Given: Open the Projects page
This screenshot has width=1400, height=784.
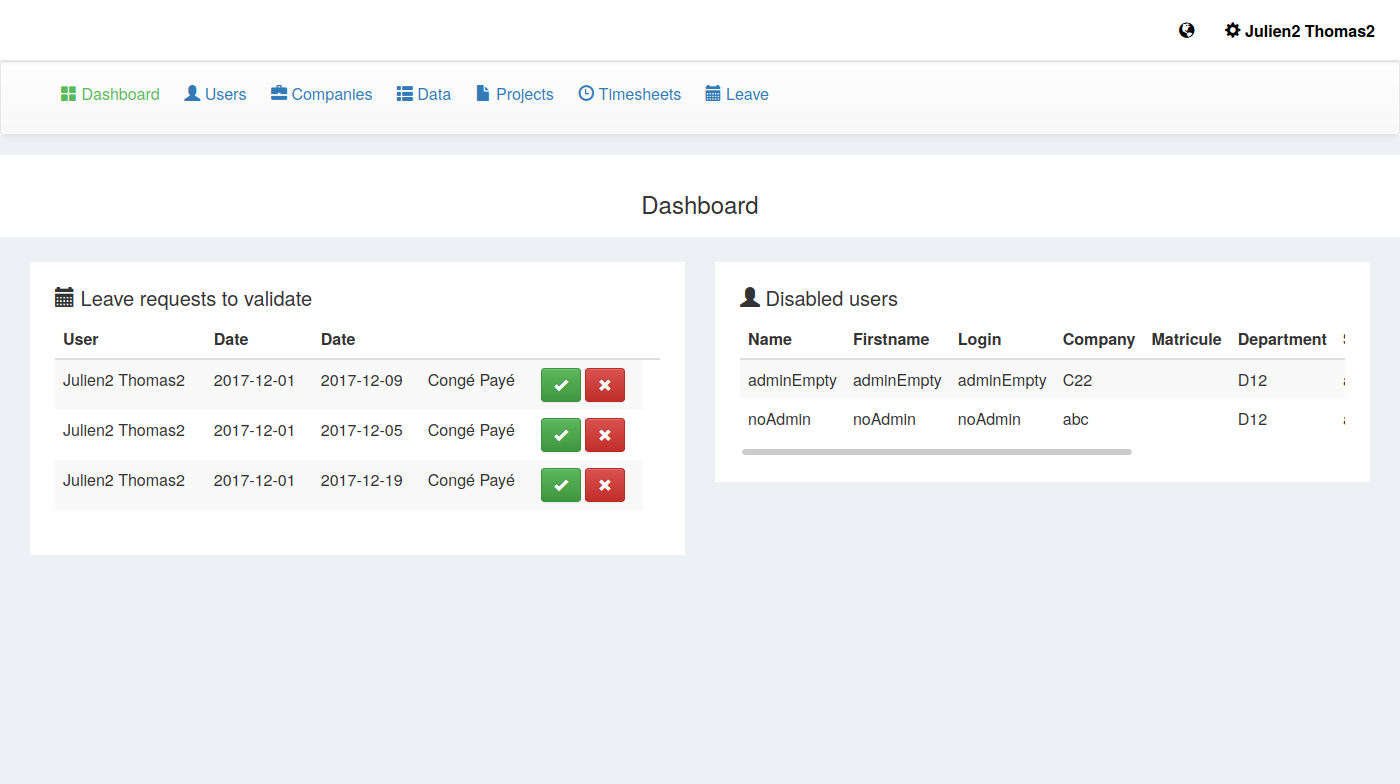Looking at the screenshot, I should [x=514, y=94].
